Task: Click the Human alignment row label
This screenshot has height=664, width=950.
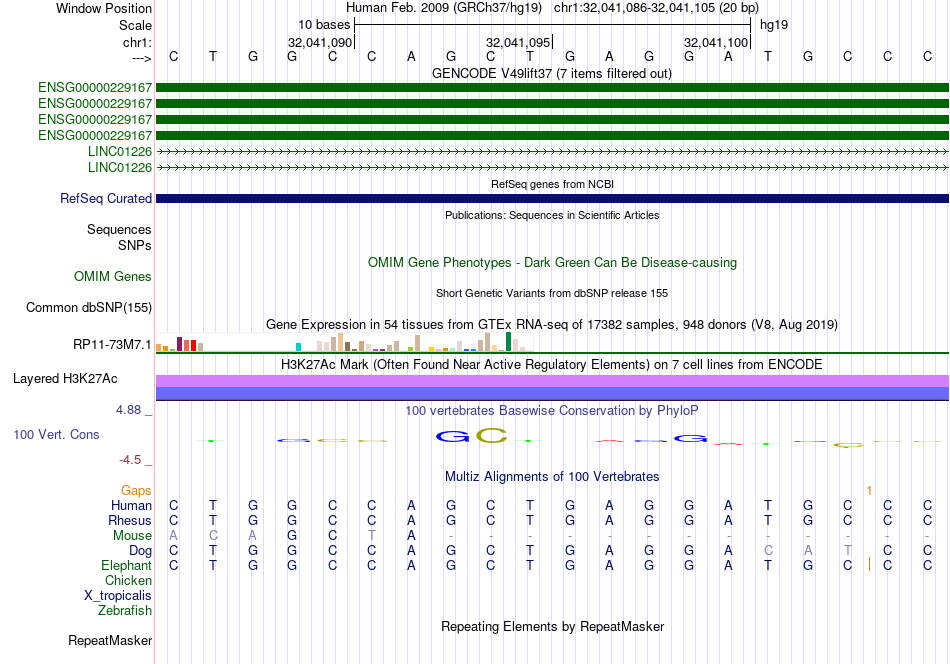Action: click(x=131, y=506)
